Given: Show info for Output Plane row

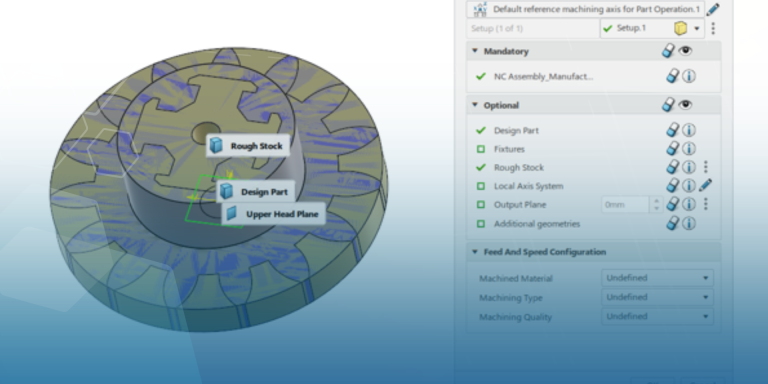Looking at the screenshot, I should pyautogui.click(x=689, y=204).
